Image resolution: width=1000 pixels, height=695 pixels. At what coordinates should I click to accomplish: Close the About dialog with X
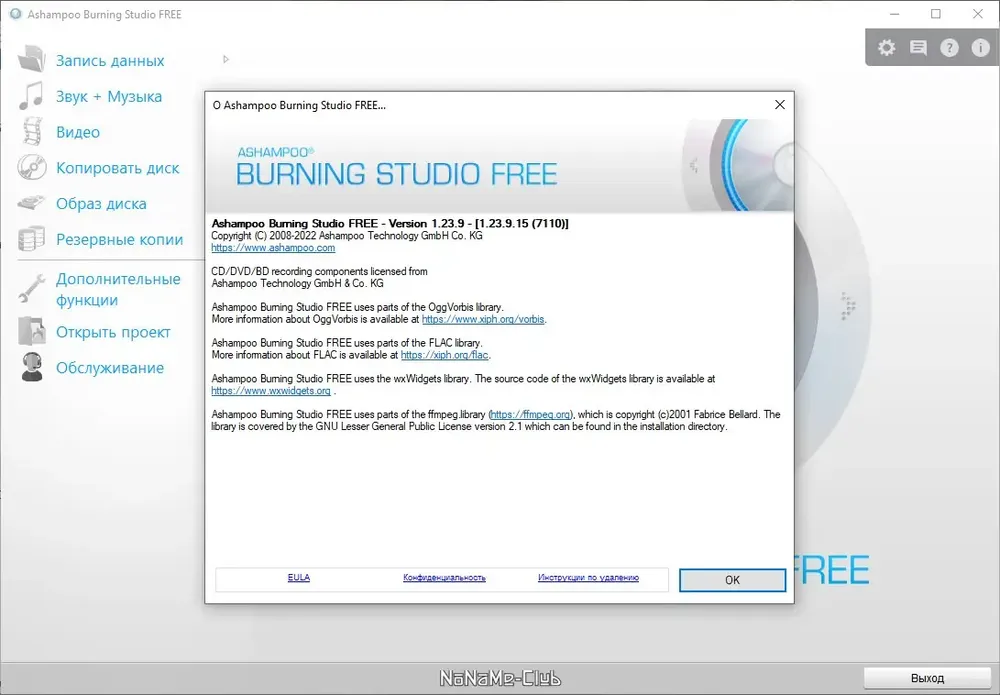[x=779, y=105]
